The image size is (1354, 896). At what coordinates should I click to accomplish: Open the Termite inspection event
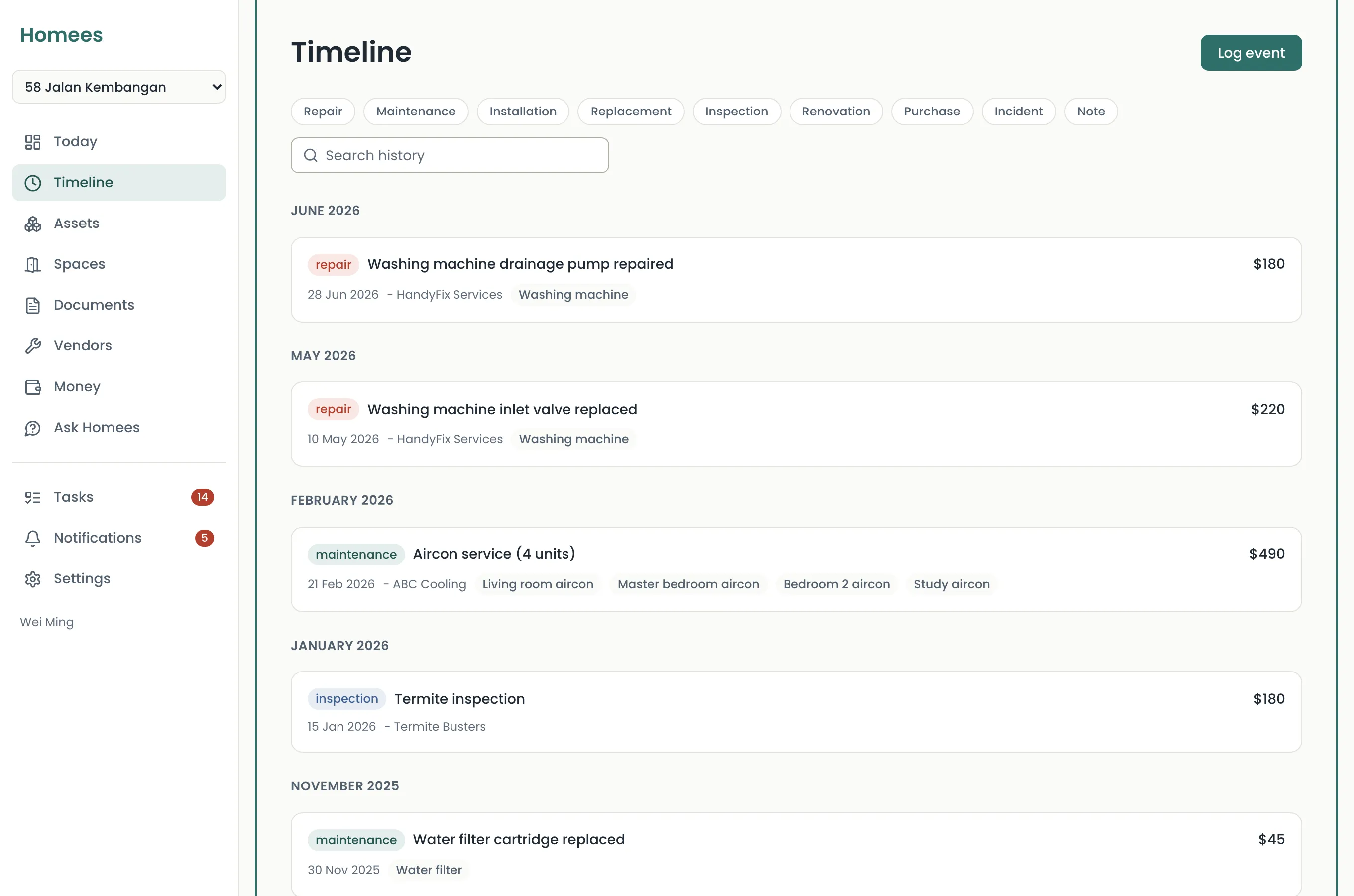[x=796, y=712]
